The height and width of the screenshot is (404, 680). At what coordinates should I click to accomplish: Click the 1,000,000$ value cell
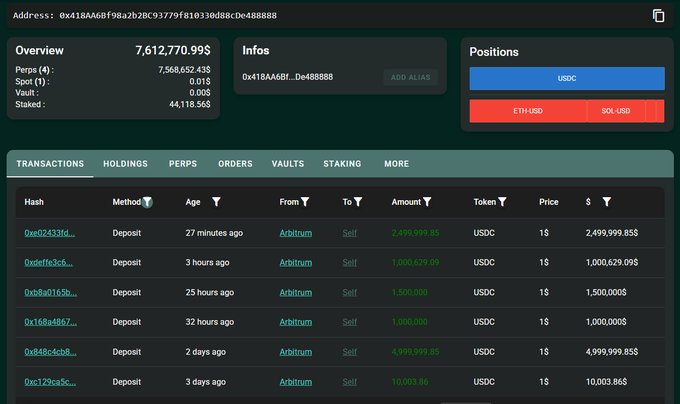click(606, 322)
